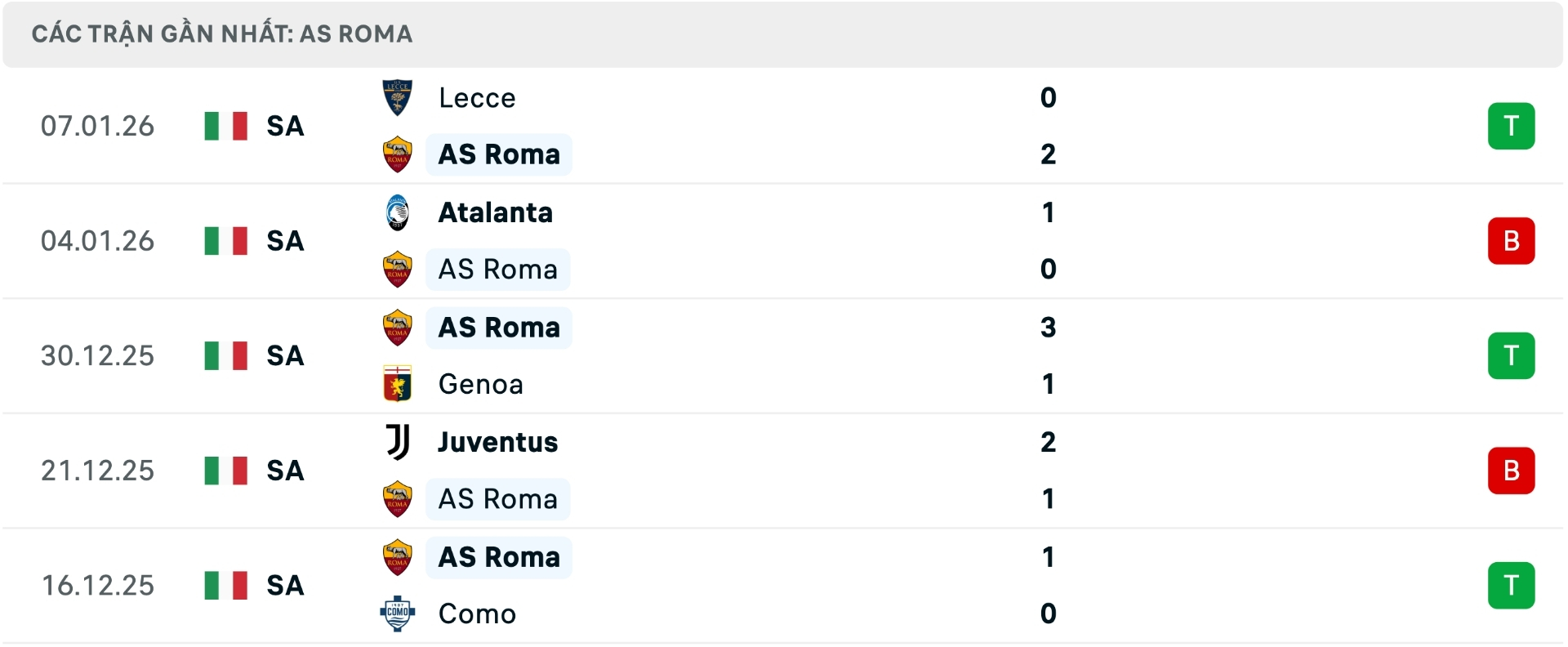Select the date 21.12.25

tap(98, 471)
